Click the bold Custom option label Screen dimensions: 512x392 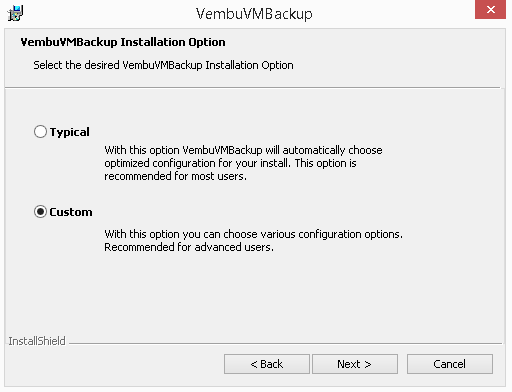(x=71, y=212)
